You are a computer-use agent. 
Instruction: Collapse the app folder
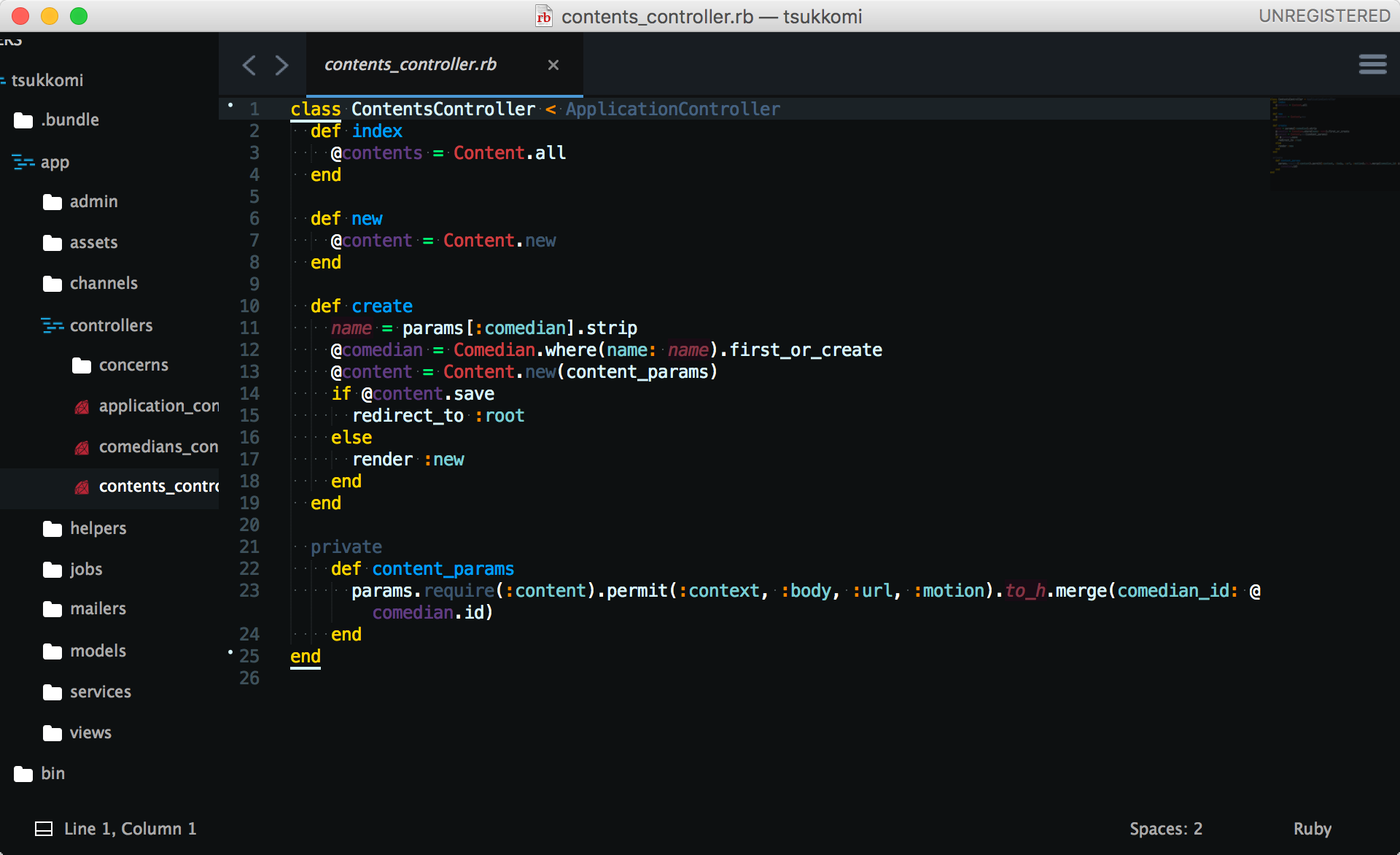pos(22,162)
